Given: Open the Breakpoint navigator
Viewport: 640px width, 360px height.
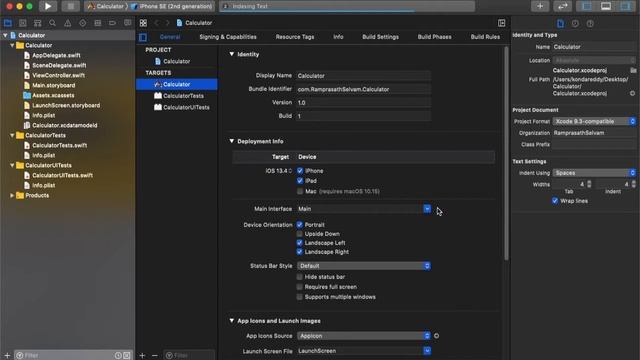Looking at the screenshot, I should 112,23.
